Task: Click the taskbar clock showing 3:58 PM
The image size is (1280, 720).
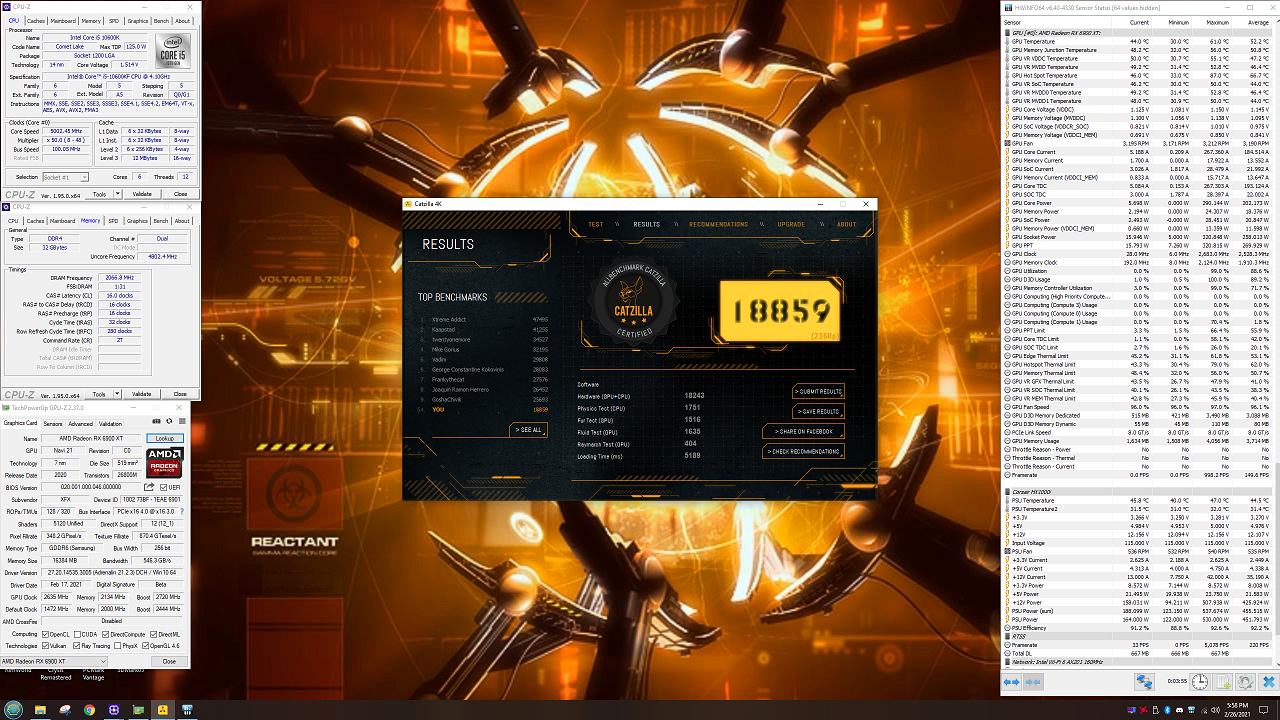Action: (1237, 710)
